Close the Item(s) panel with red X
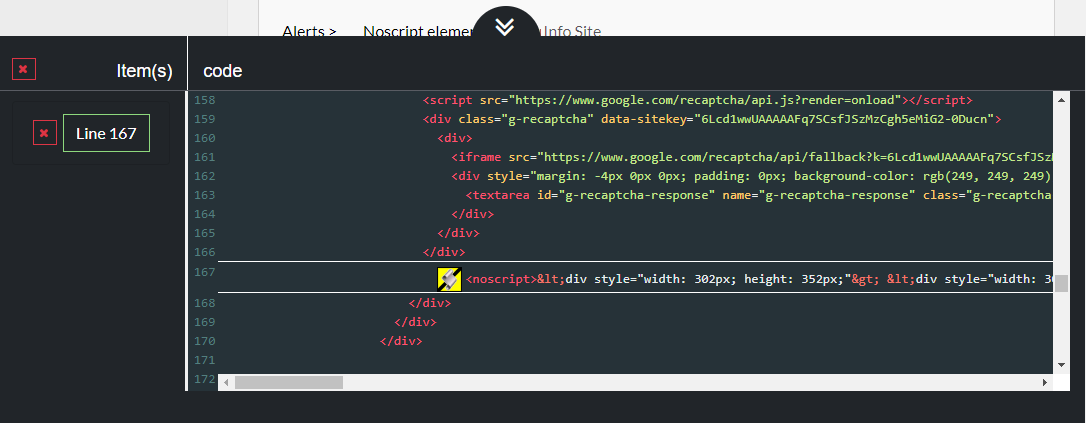Image resolution: width=1086 pixels, height=423 pixels. [x=24, y=69]
